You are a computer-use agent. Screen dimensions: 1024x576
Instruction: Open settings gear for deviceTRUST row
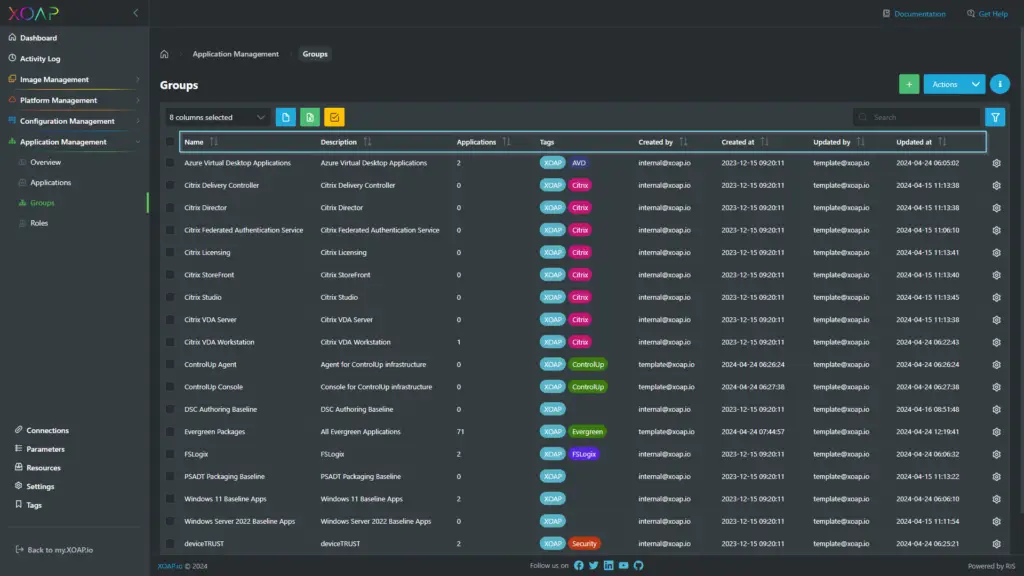pyautogui.click(x=996, y=543)
